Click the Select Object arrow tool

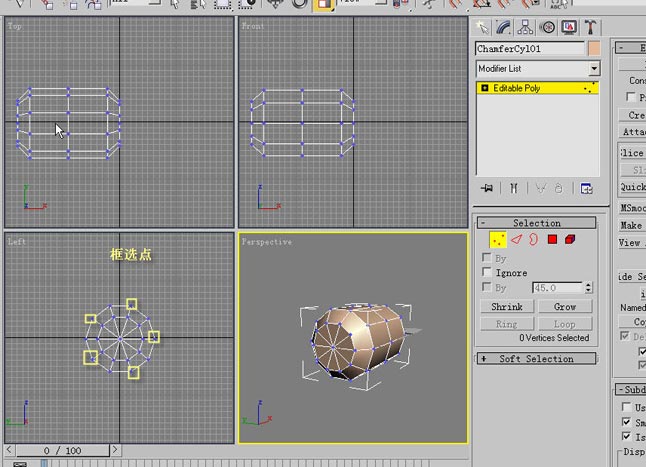point(175,4)
